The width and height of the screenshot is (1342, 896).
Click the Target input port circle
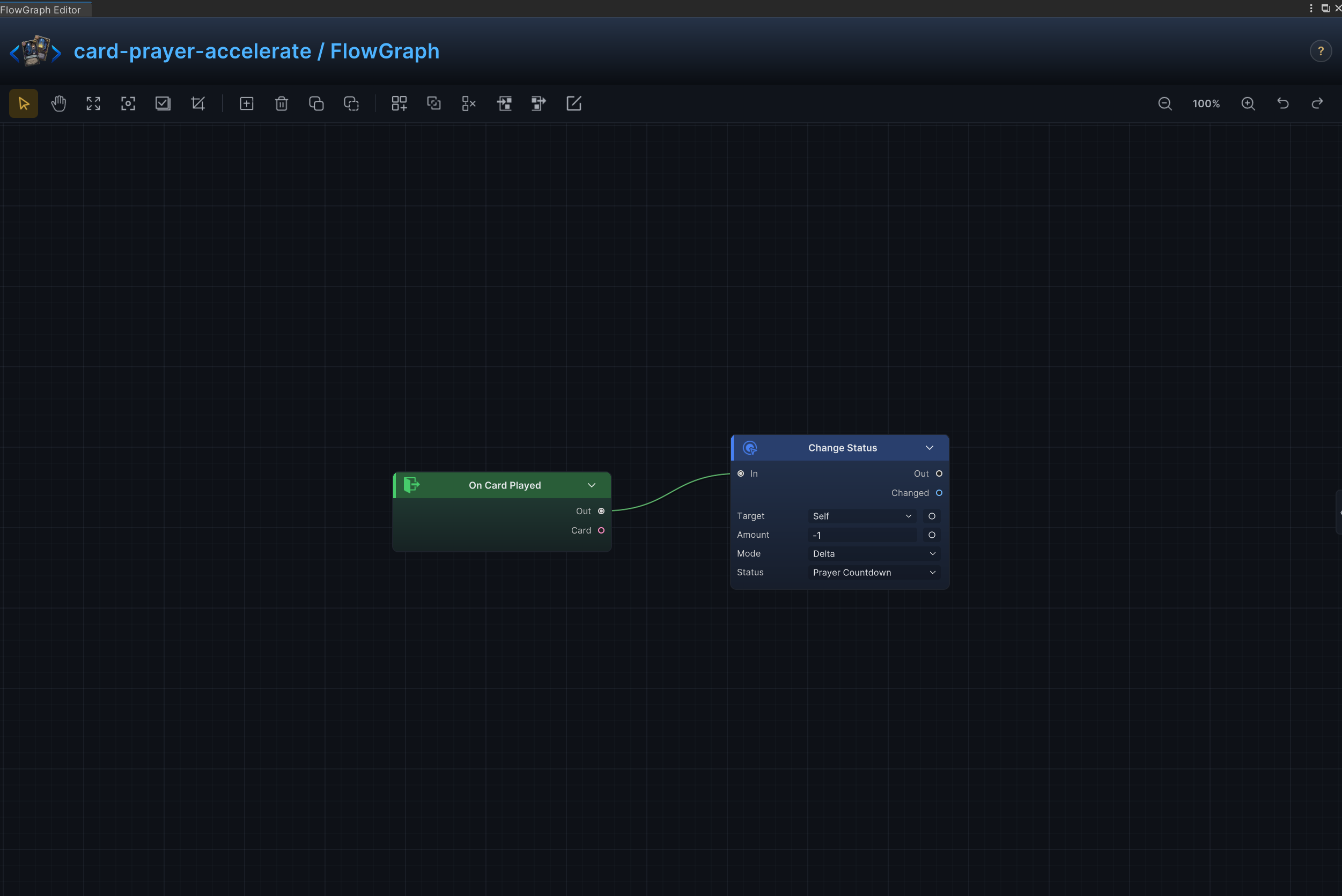coord(932,516)
